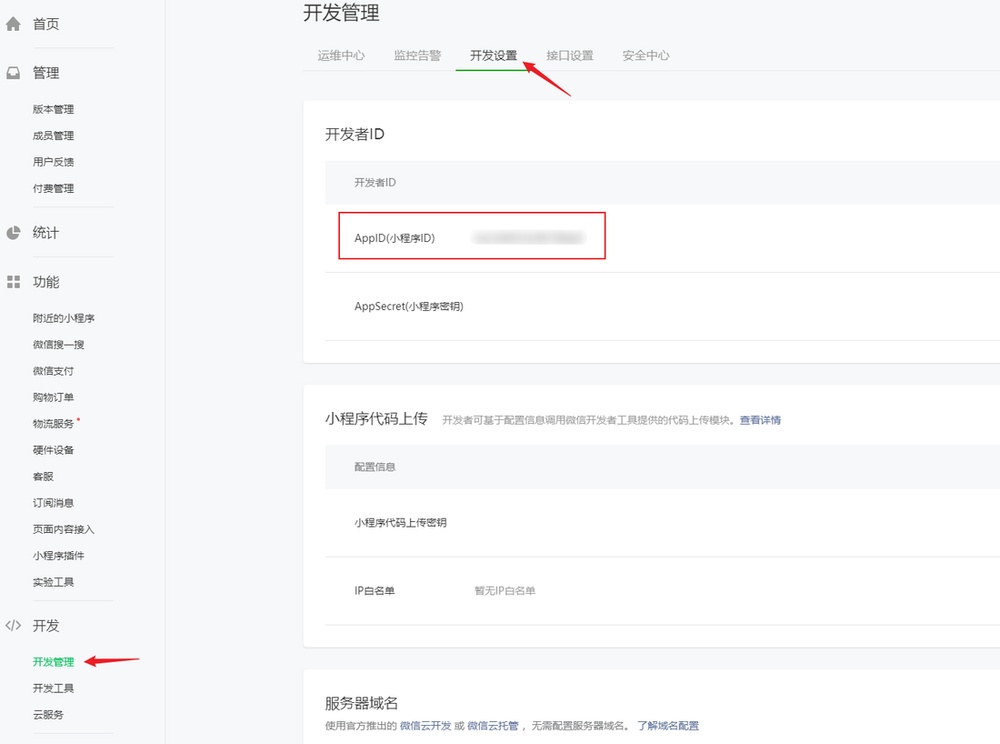Screen dimensions: 1000x744
Task: Click the pie chart icon beside 统计
Action: pyautogui.click(x=13, y=233)
